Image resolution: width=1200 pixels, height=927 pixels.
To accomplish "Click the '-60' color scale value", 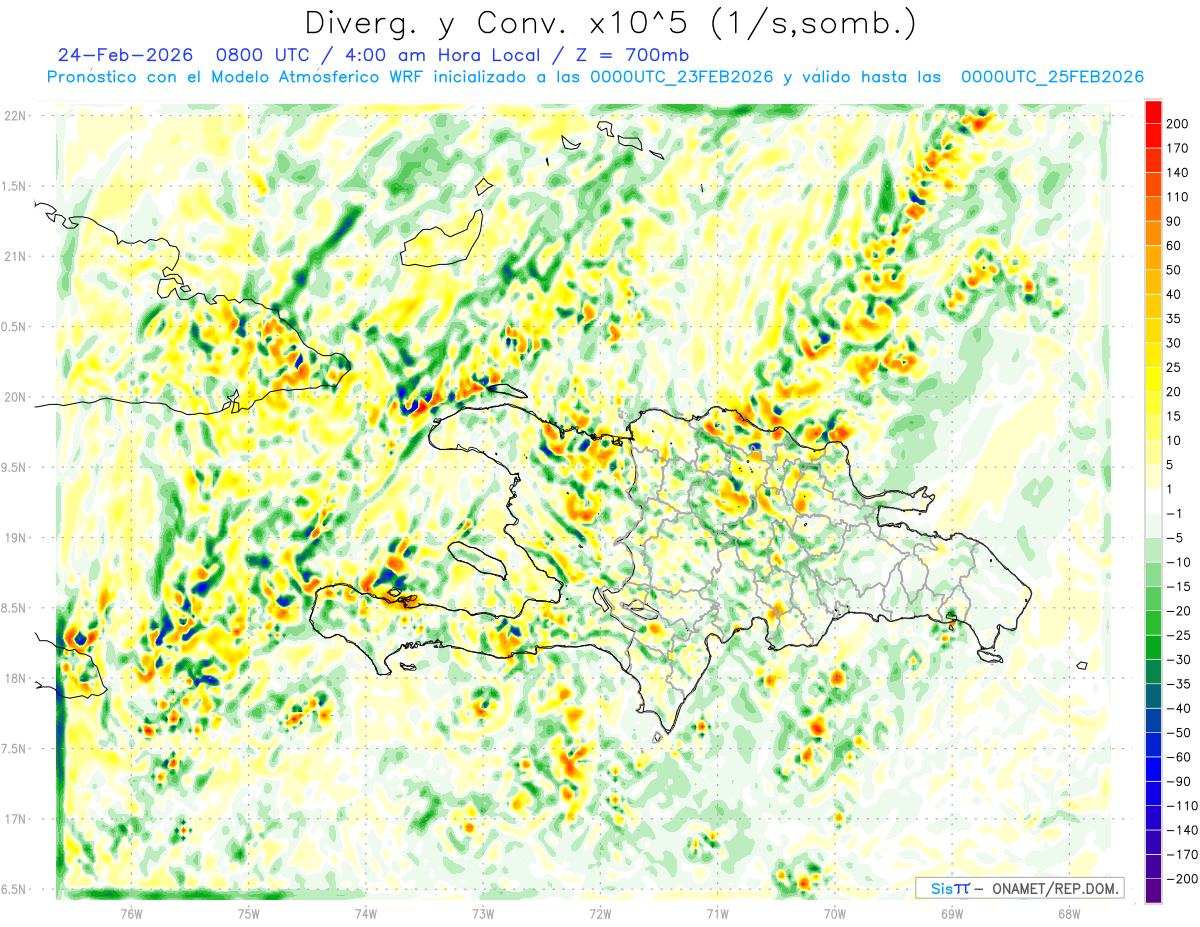I will [1178, 757].
